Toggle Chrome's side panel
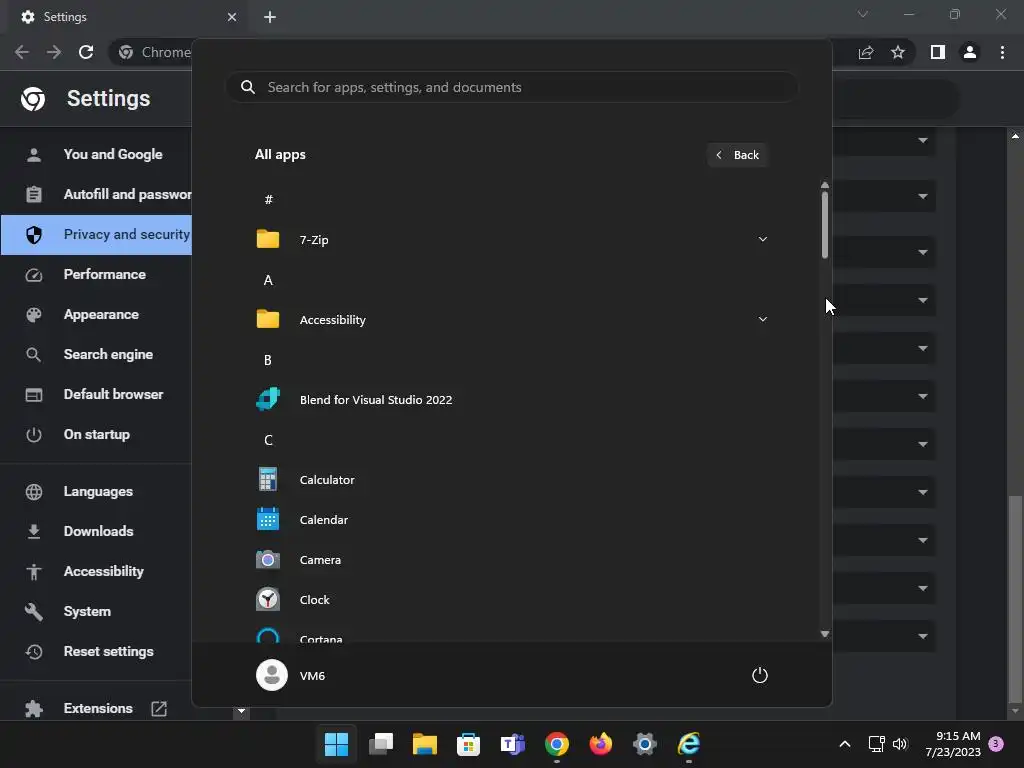This screenshot has height=768, width=1024. [938, 52]
